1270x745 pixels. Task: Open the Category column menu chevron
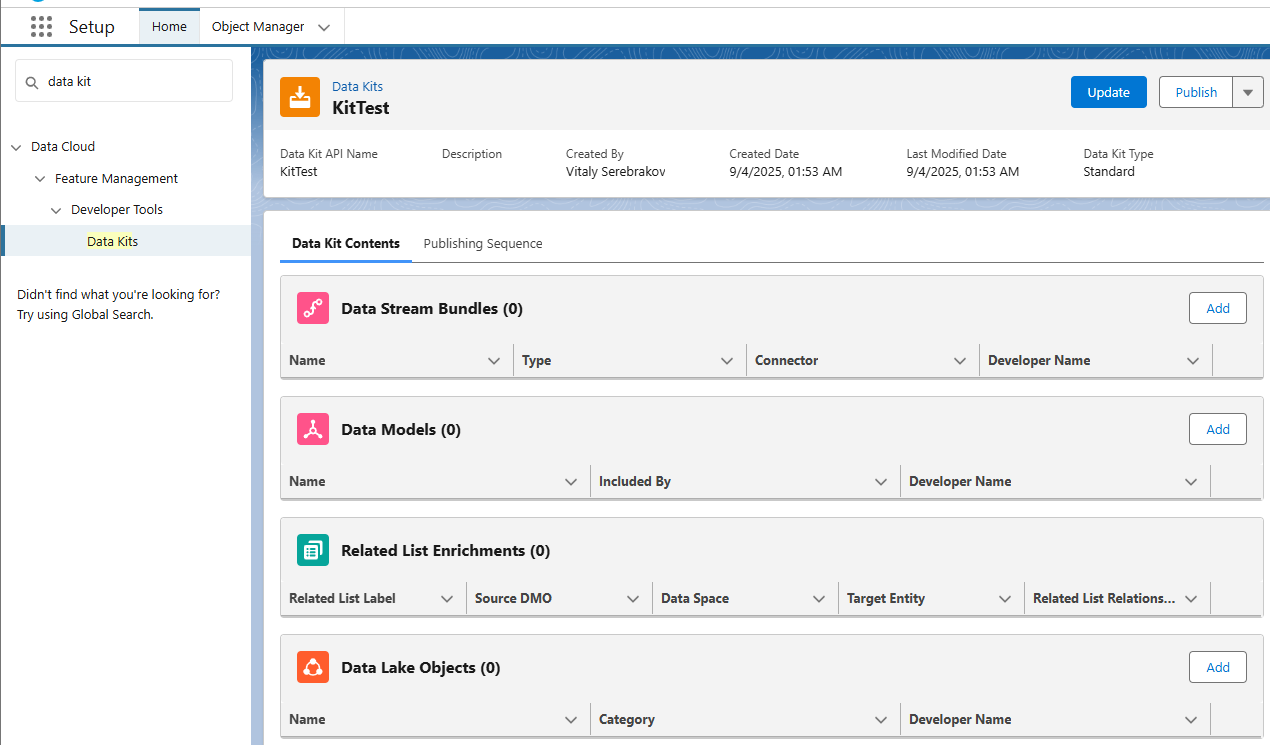(881, 720)
